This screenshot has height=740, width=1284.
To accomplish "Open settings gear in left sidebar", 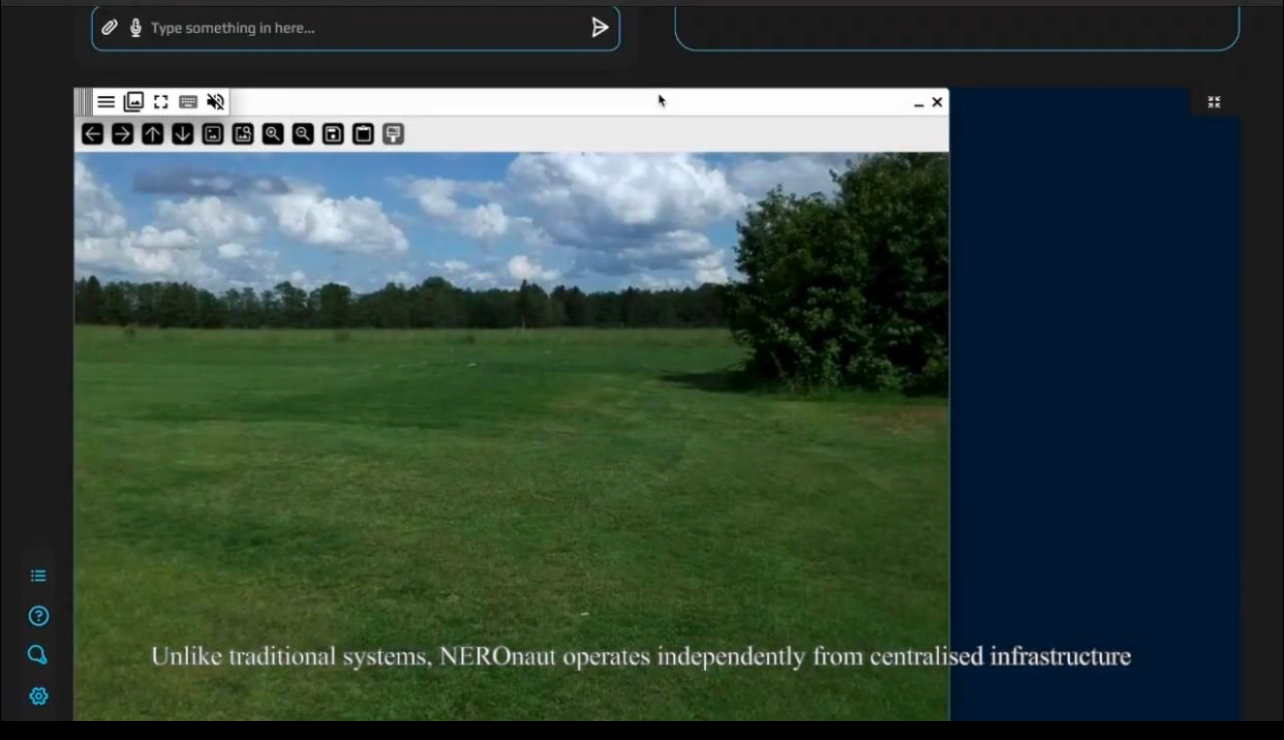I will point(38,696).
